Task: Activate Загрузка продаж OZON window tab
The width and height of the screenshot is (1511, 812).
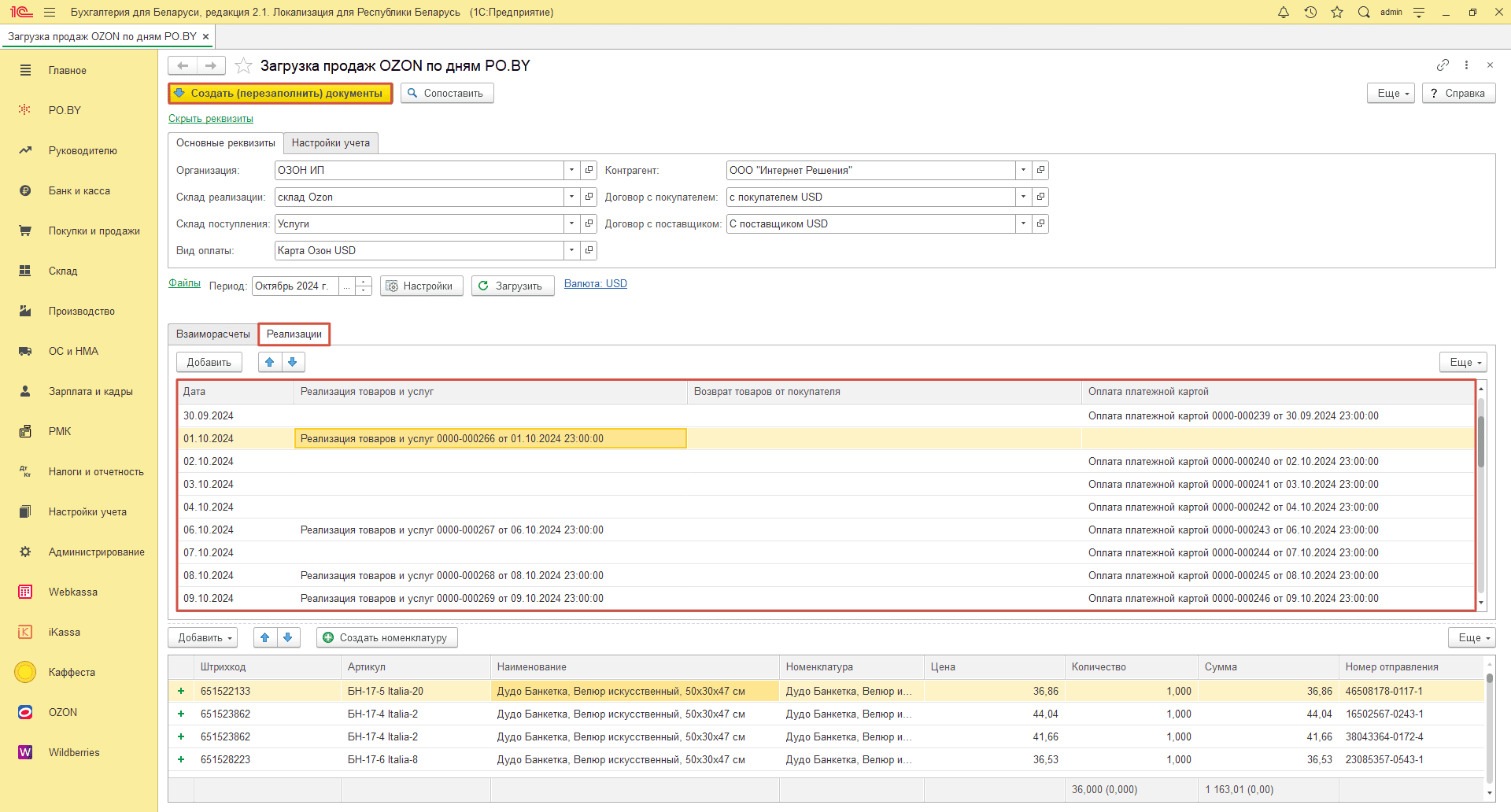Action: click(102, 36)
